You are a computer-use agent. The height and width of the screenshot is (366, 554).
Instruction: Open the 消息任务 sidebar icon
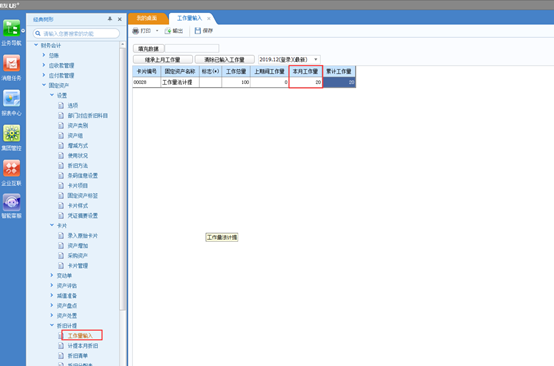click(11, 63)
